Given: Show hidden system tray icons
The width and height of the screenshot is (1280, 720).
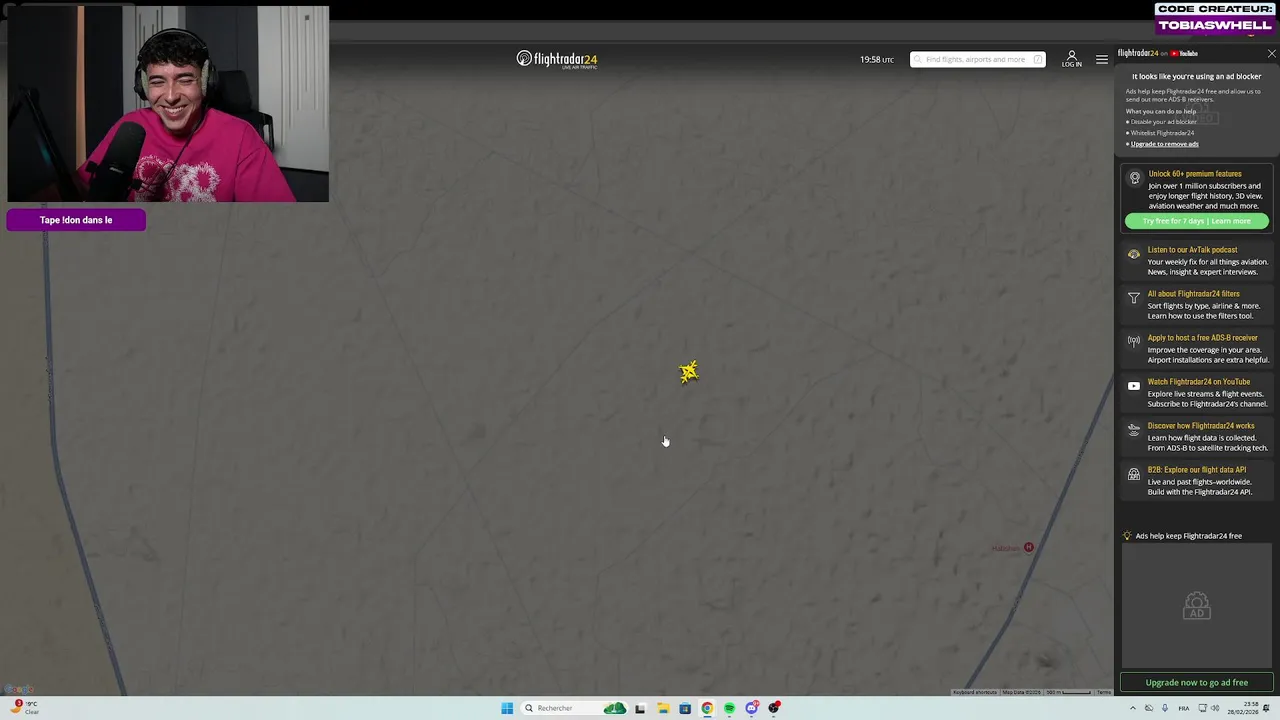Looking at the screenshot, I should tap(1133, 708).
